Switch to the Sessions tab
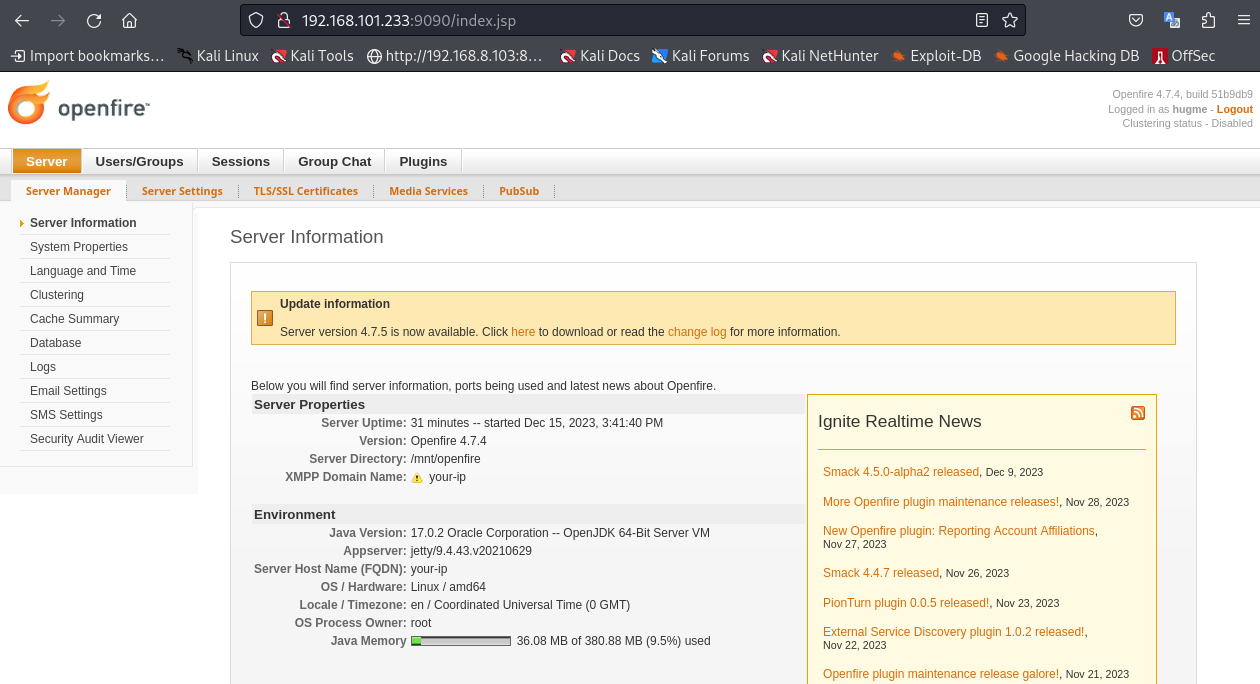1260x684 pixels. pyautogui.click(x=241, y=161)
